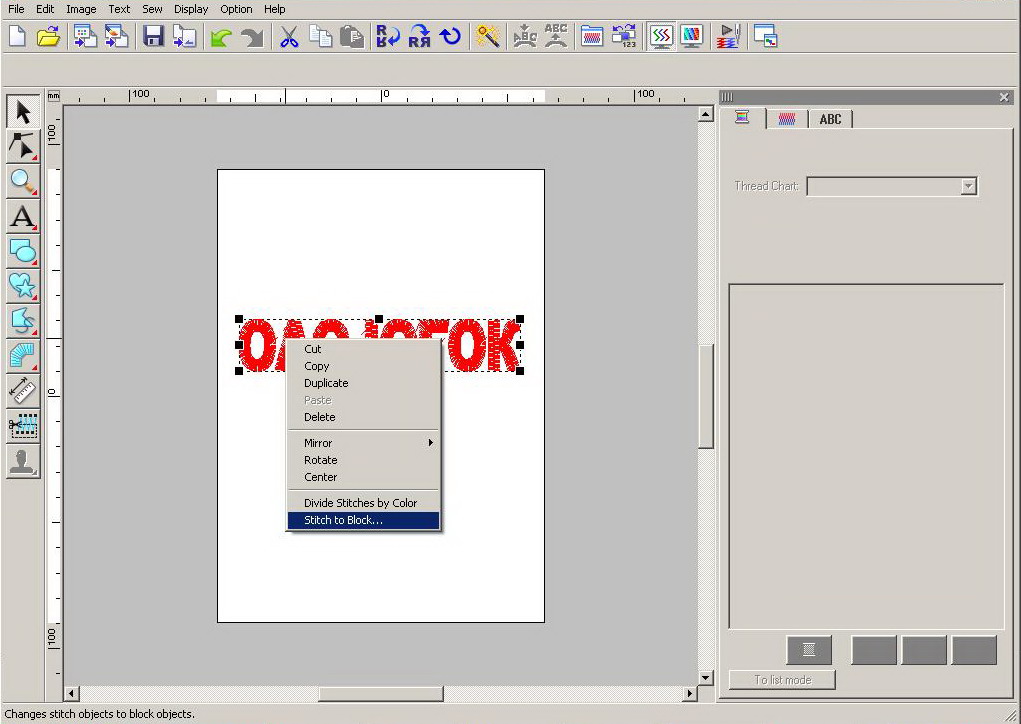Select the arrow selection tool

(23, 111)
